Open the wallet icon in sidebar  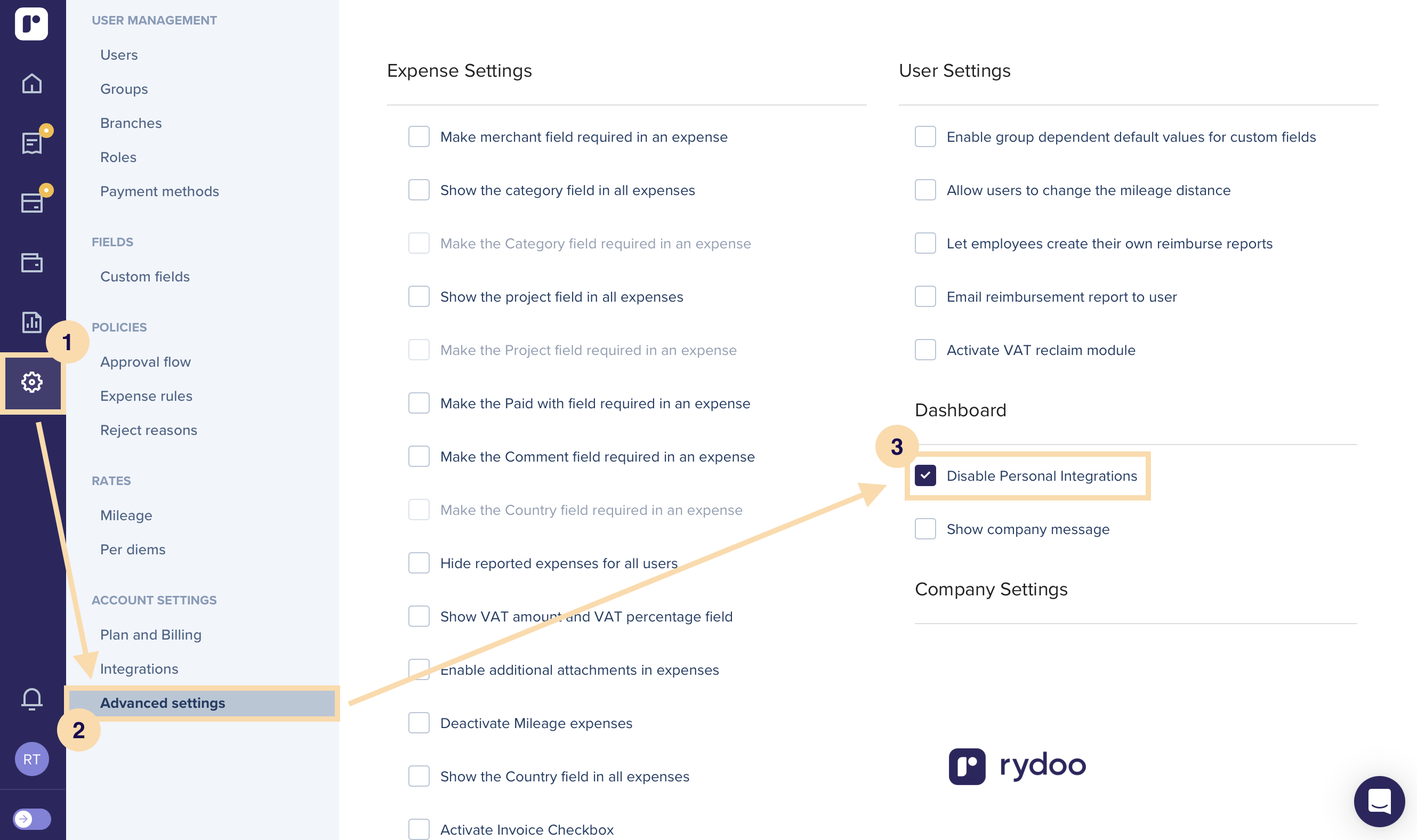coord(31,263)
